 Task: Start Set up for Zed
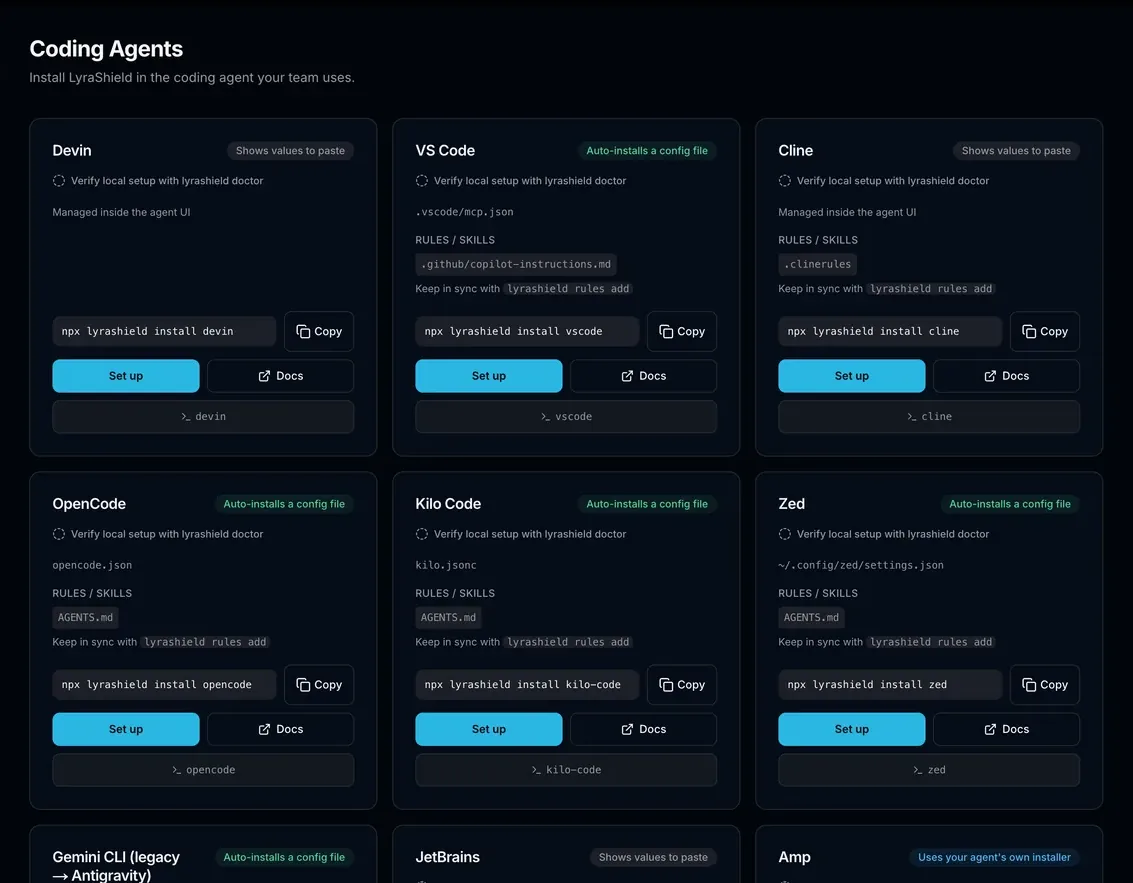(x=851, y=729)
